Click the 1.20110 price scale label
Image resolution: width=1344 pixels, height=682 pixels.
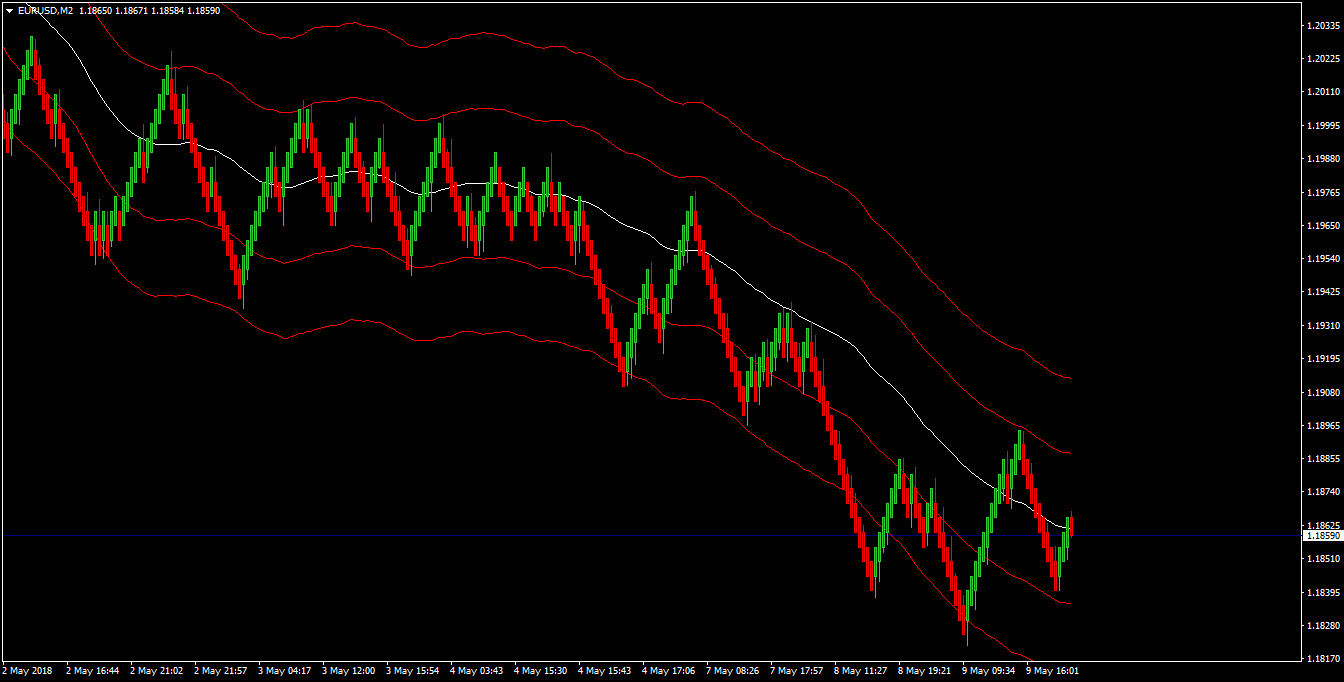[x=1324, y=92]
